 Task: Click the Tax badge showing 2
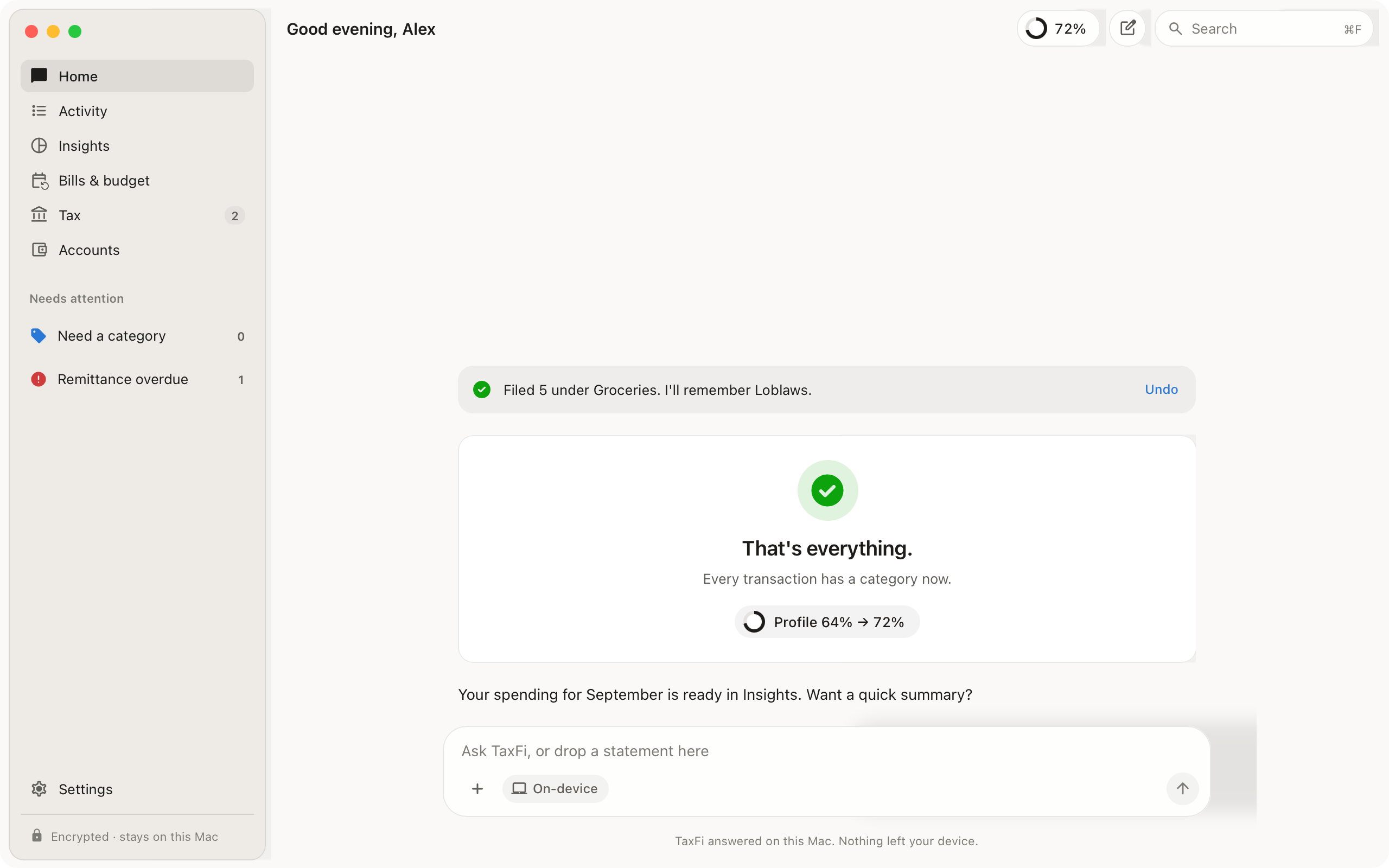pyautogui.click(x=235, y=216)
